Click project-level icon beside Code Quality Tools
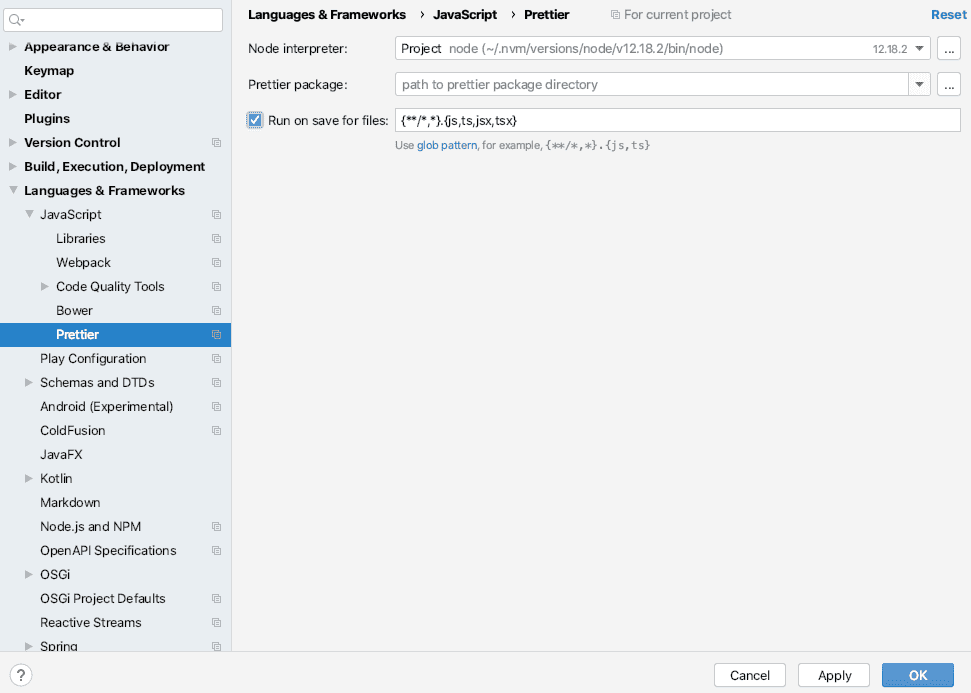Screen dimensions: 971x693 pos(216,287)
